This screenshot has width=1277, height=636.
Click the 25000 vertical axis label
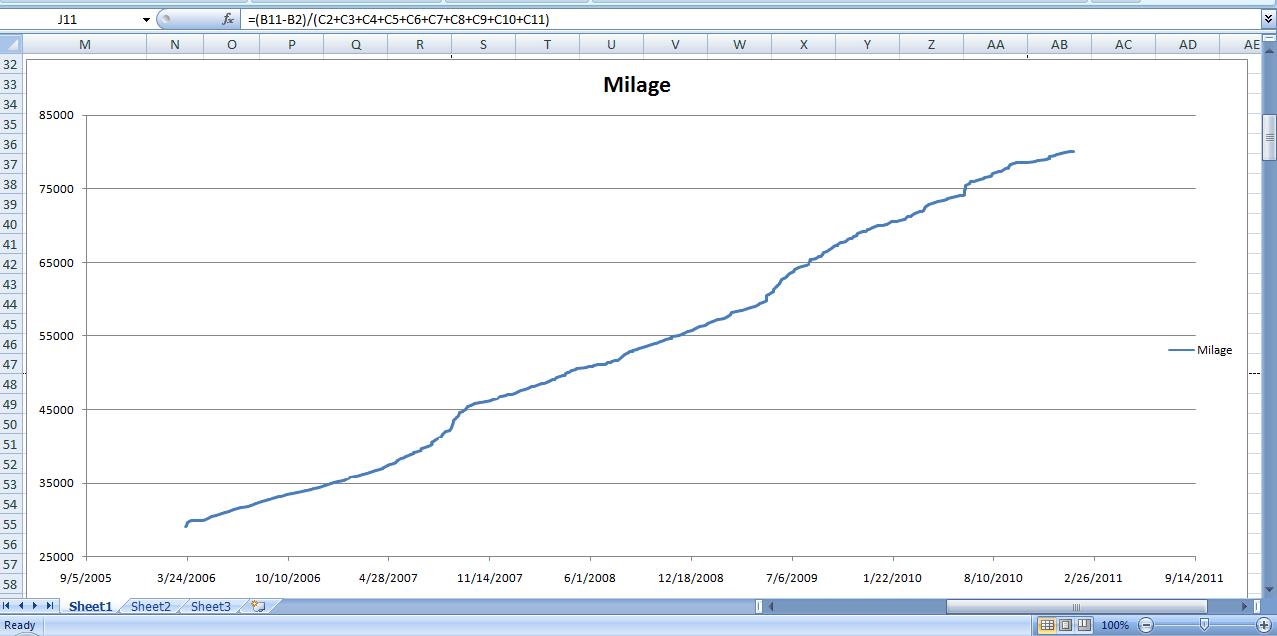(x=57, y=557)
